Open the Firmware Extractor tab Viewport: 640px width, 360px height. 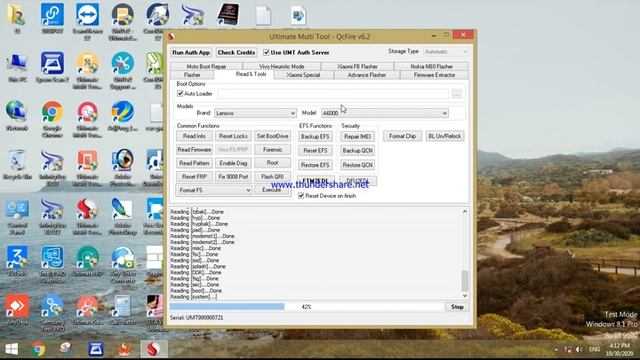[x=434, y=75]
